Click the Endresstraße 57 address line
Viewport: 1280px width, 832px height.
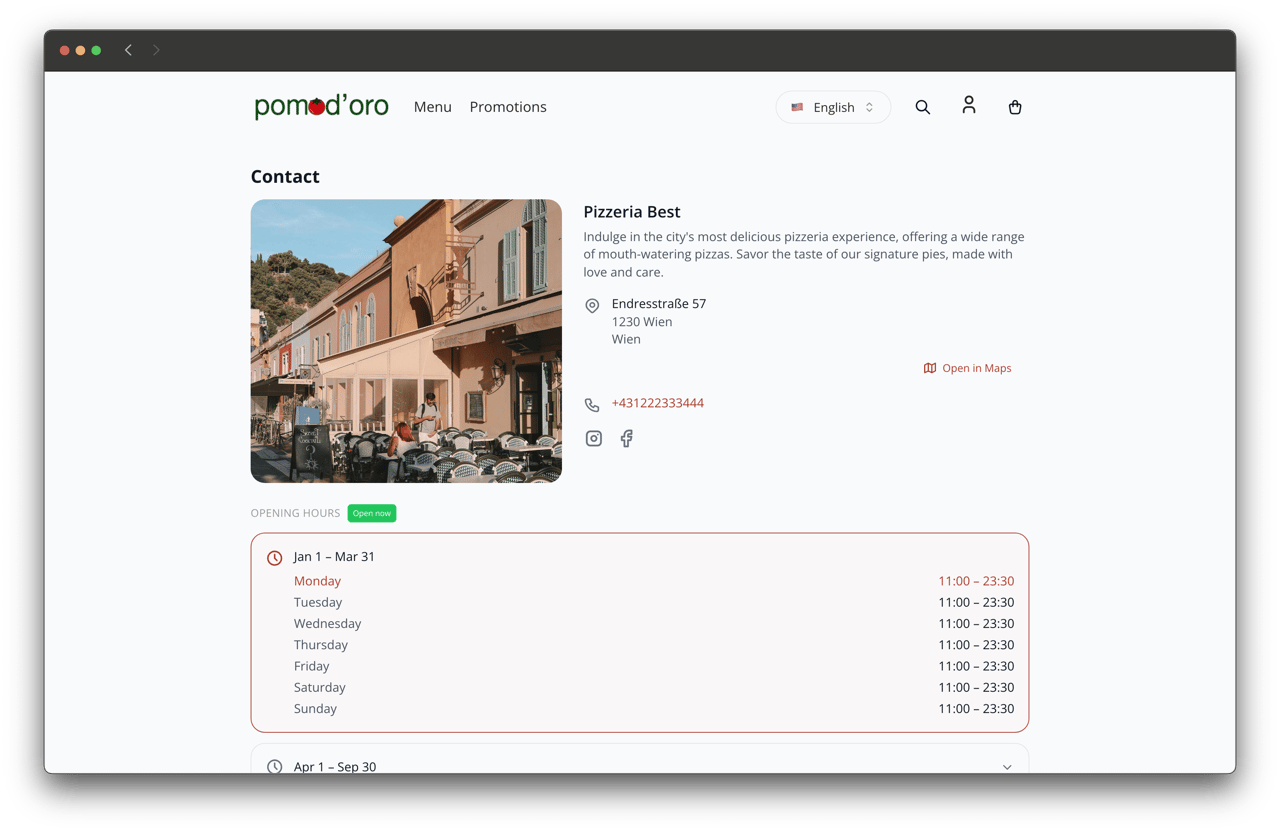tap(659, 303)
